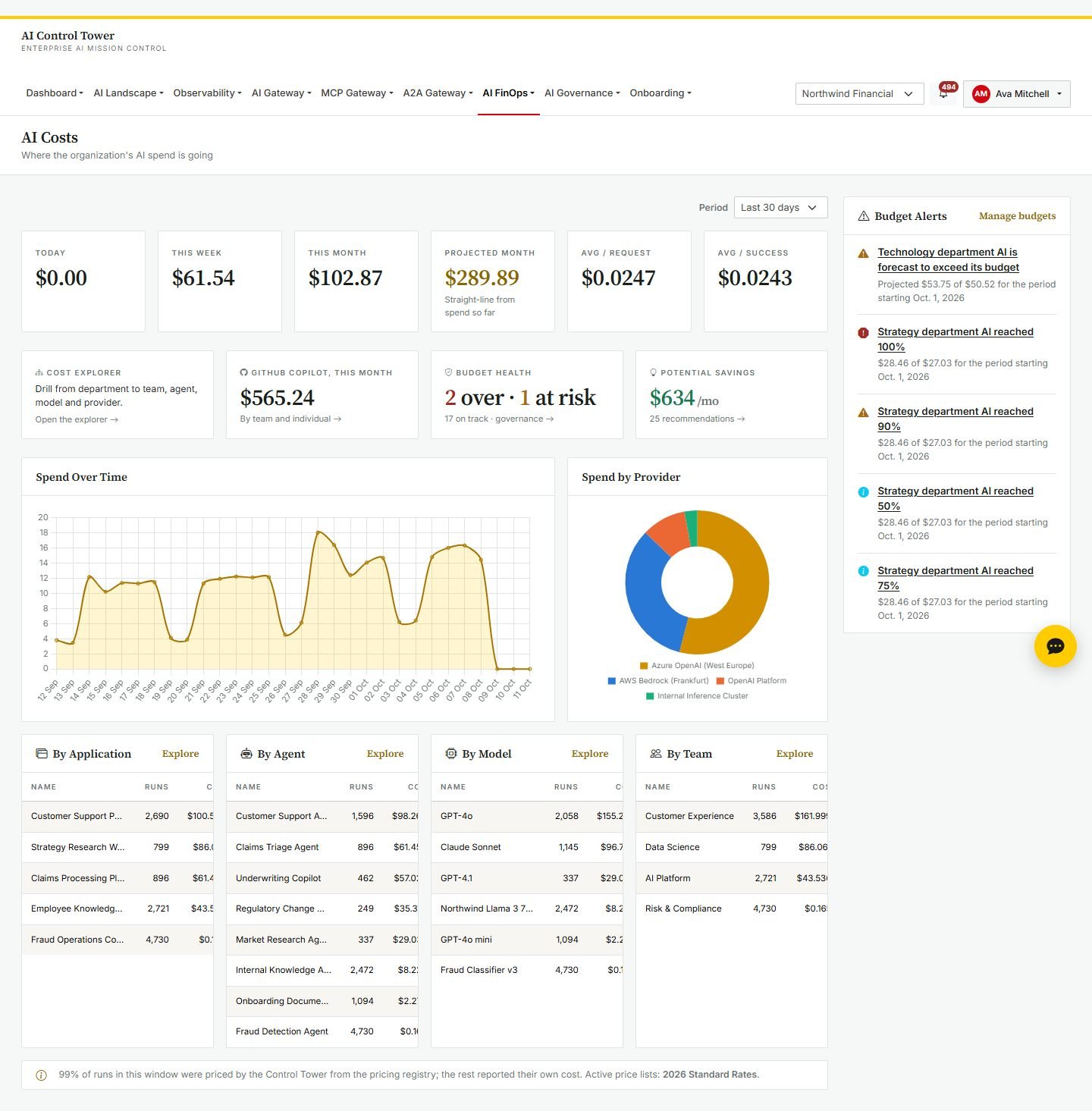This screenshot has height=1111, width=1092.
Task: Open the Period Last 30 days dropdown
Action: coord(780,208)
